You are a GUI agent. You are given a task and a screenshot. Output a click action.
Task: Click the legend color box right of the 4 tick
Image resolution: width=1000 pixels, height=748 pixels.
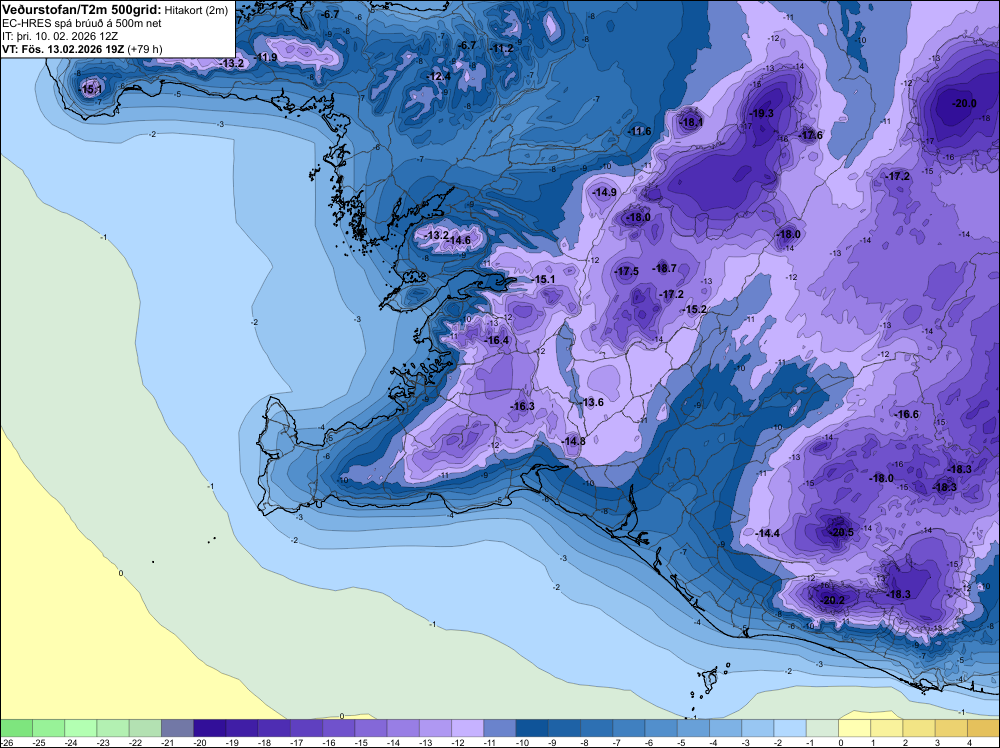[x=983, y=728]
